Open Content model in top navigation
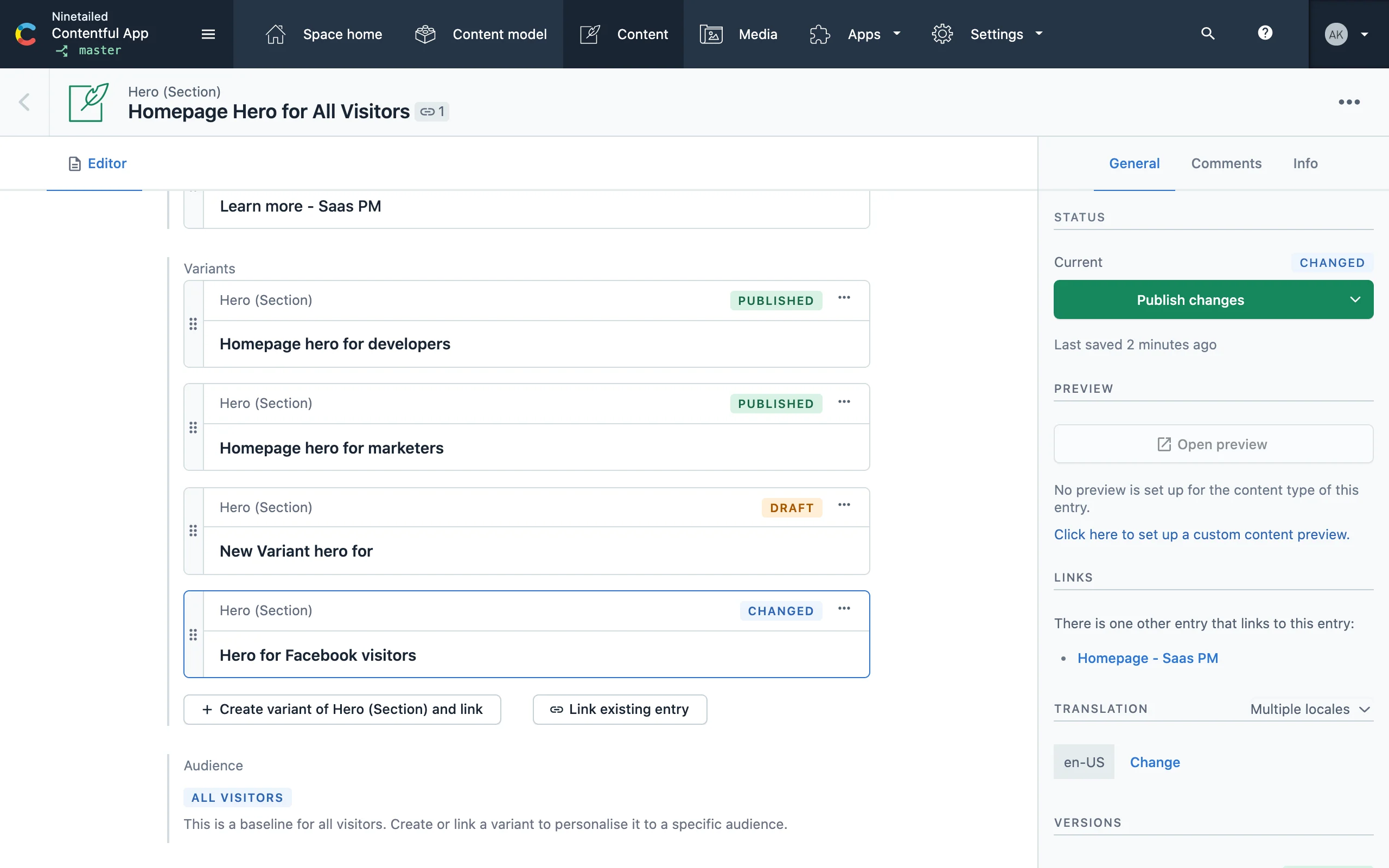The height and width of the screenshot is (868, 1389). (481, 34)
